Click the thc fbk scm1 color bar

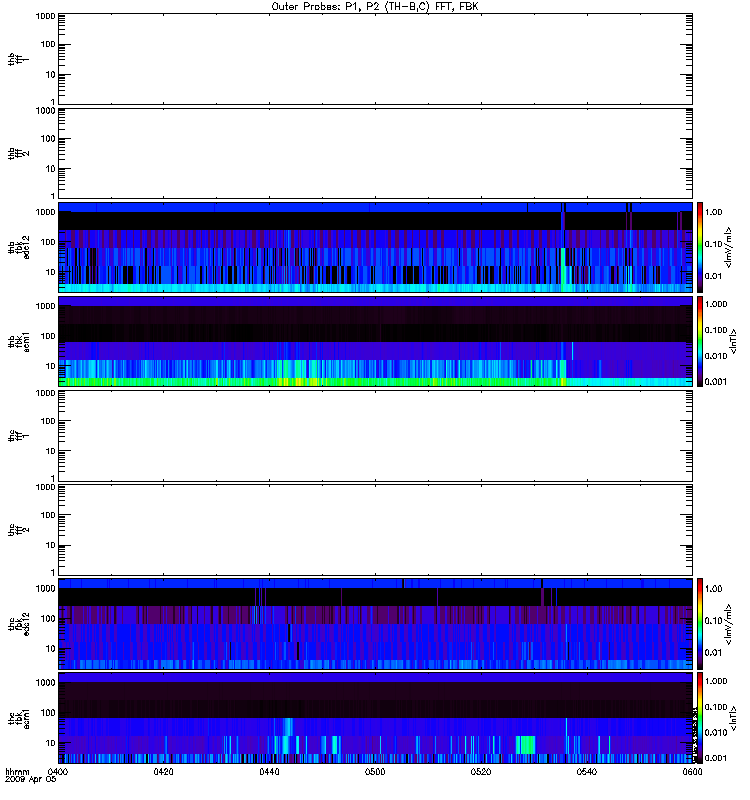click(x=700, y=718)
